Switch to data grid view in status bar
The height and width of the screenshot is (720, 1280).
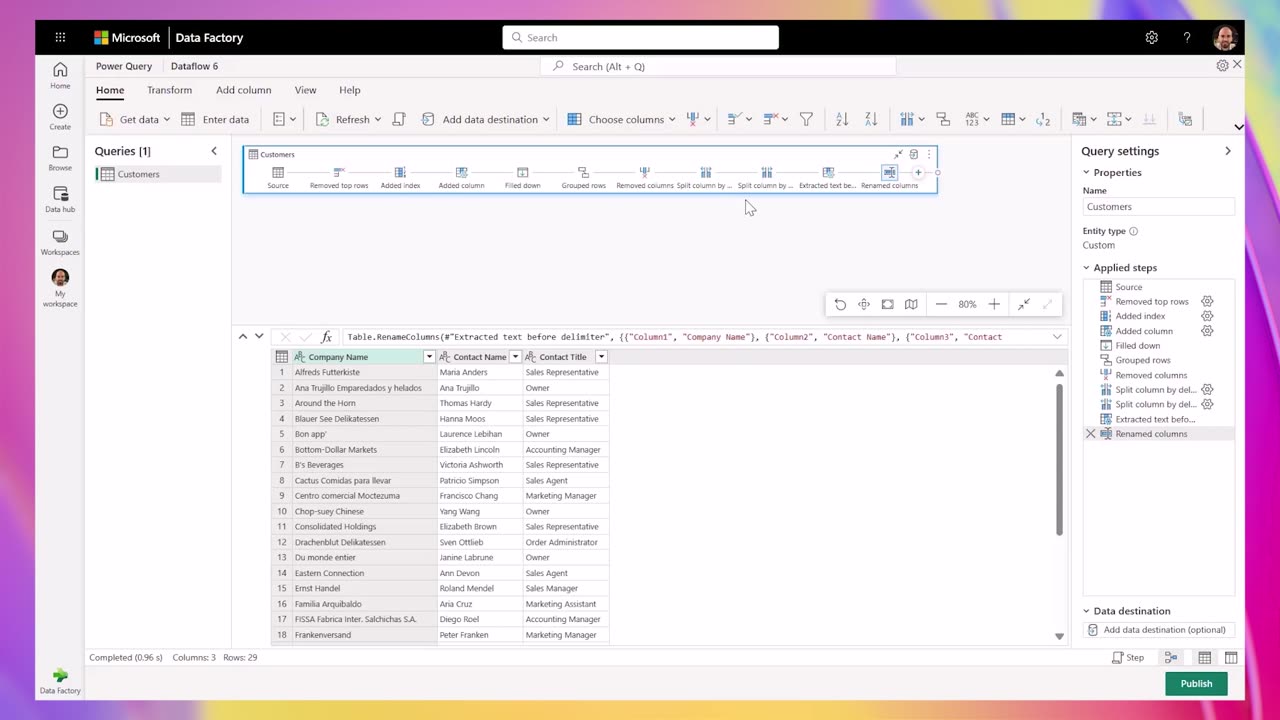(x=1205, y=657)
